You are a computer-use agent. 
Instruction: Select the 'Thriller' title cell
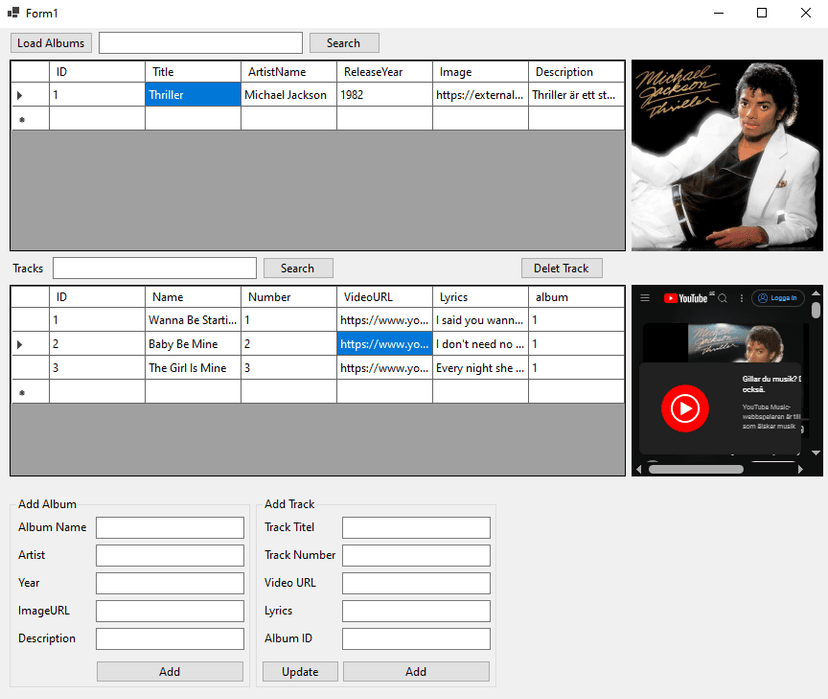(193, 95)
